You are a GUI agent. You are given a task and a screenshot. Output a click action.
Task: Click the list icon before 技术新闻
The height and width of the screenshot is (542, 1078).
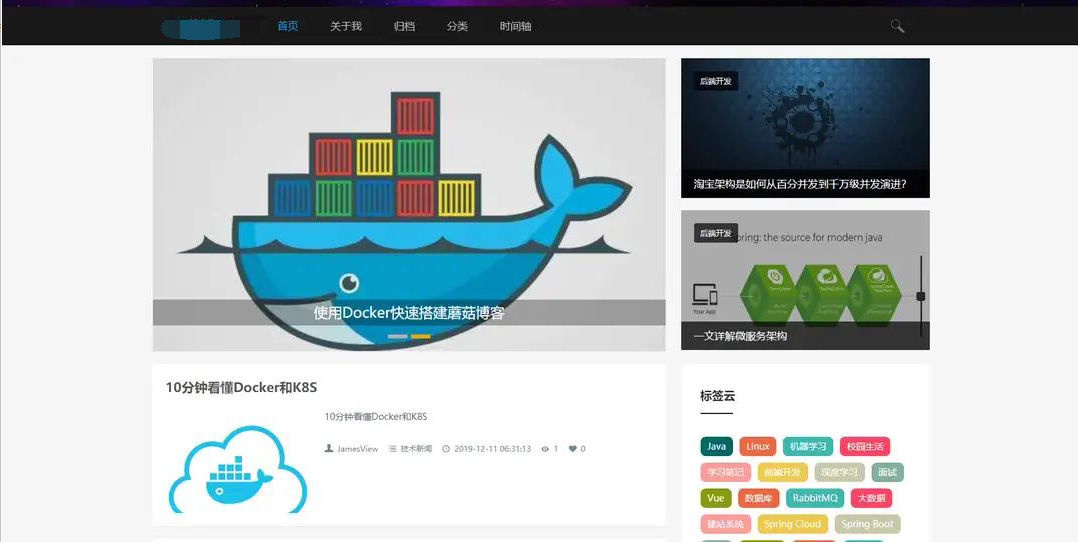click(x=393, y=449)
